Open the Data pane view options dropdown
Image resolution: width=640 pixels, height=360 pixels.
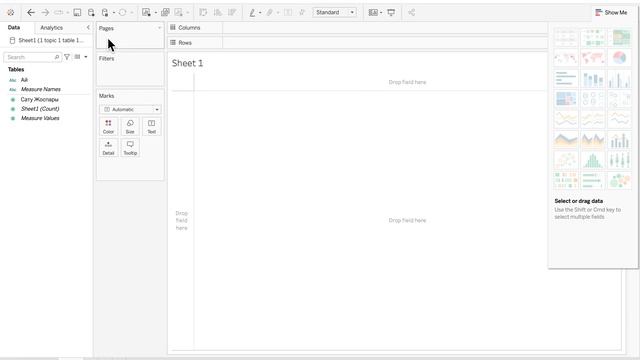(x=86, y=57)
